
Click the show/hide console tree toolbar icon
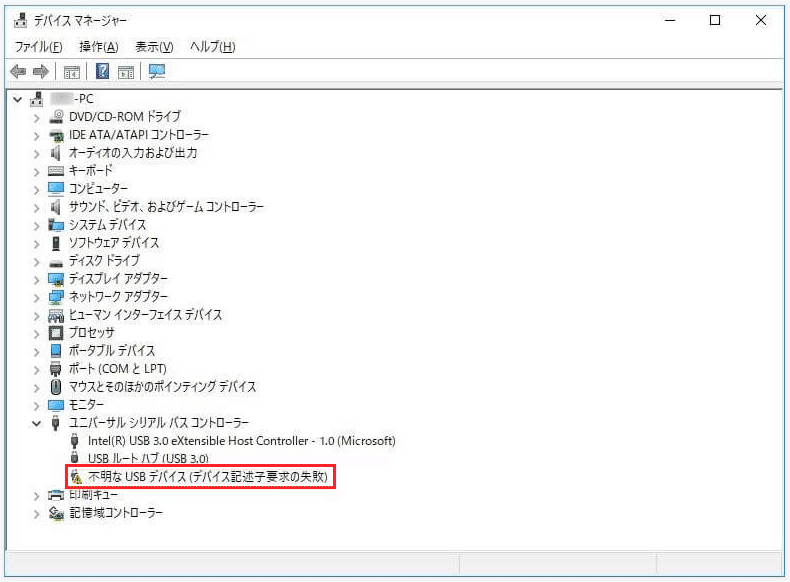72,72
